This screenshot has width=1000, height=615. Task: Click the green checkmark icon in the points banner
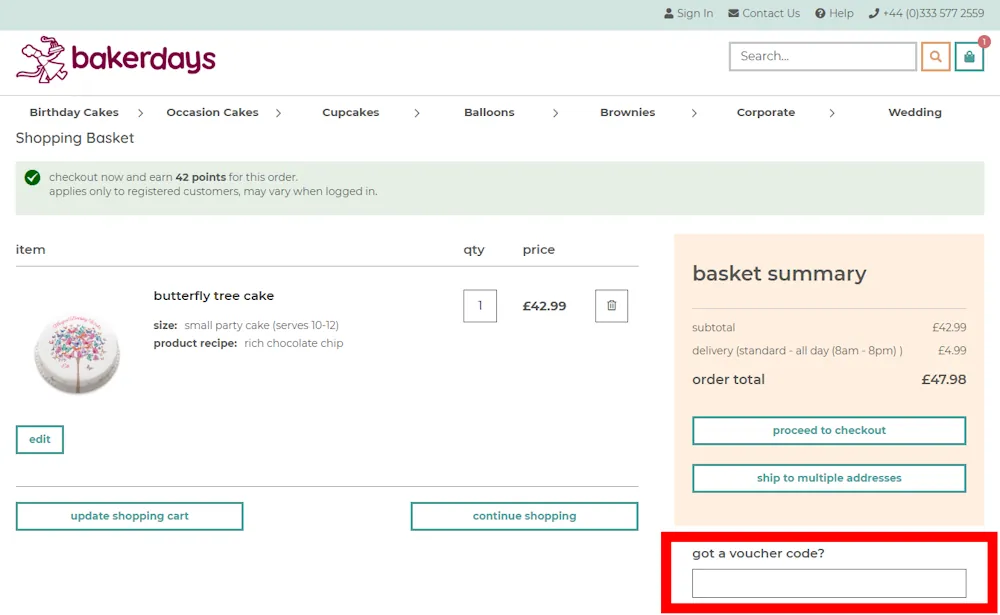(31, 177)
